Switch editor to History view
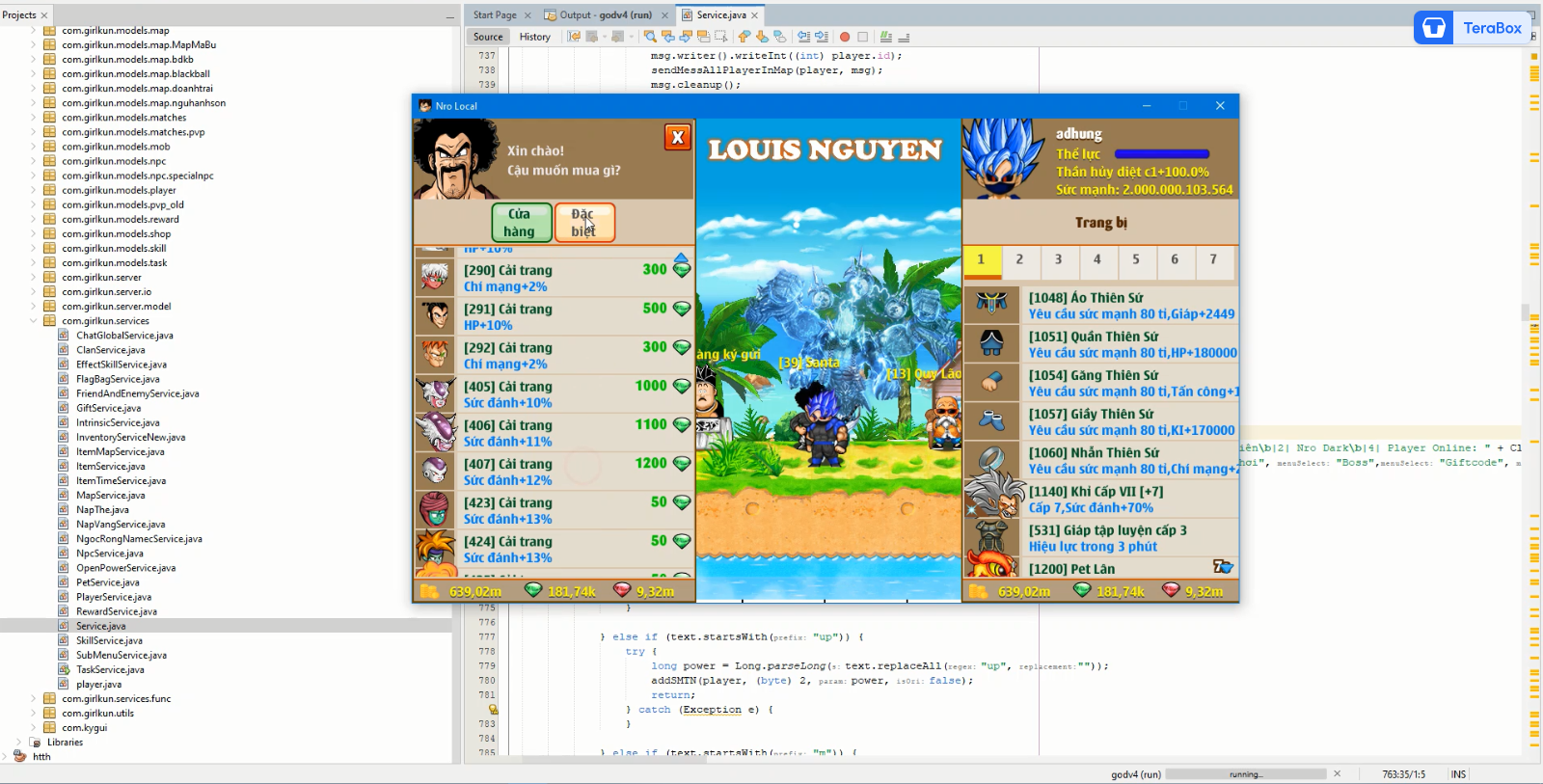 tap(535, 37)
